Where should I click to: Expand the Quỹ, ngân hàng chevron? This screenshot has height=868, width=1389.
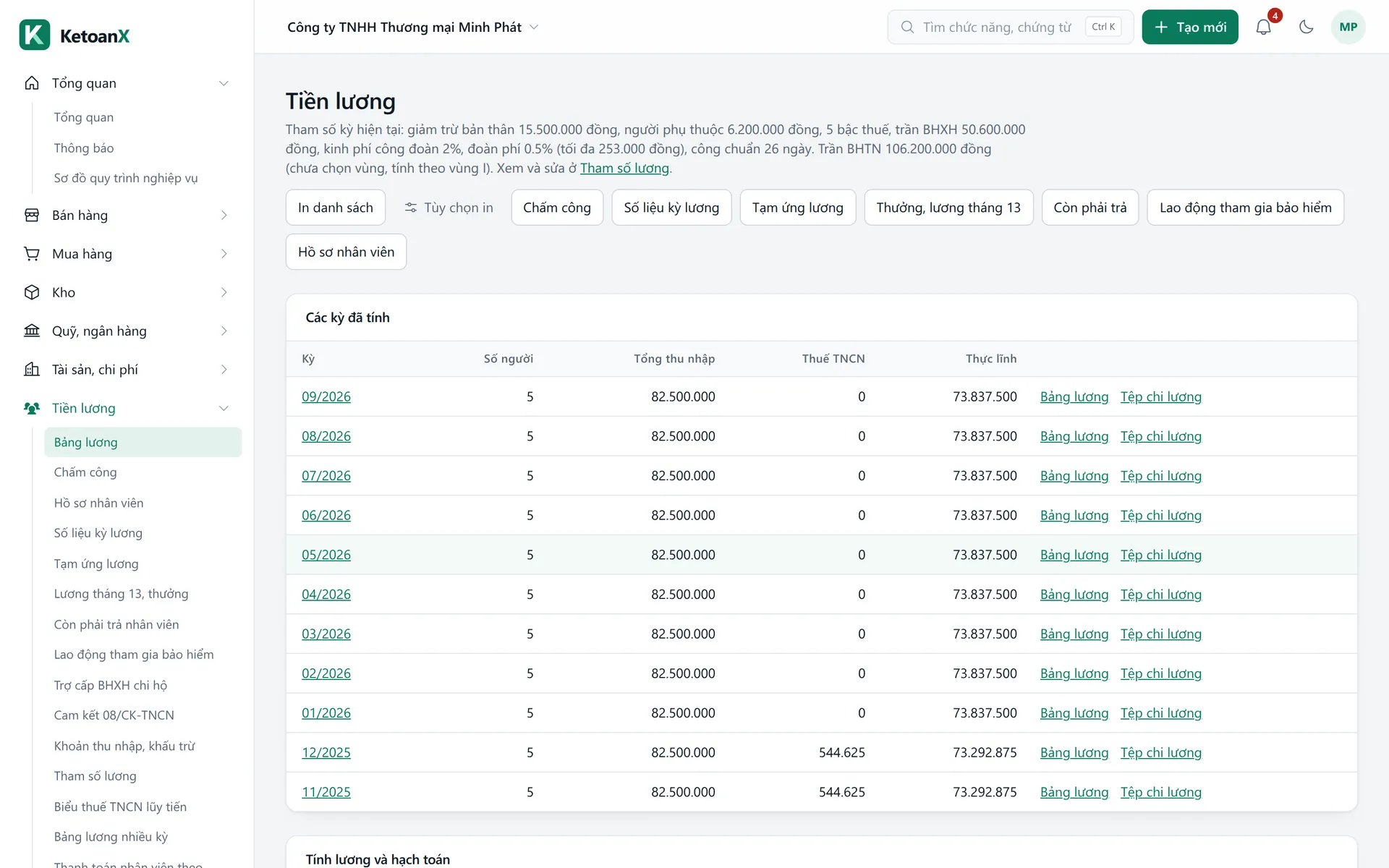(x=224, y=331)
